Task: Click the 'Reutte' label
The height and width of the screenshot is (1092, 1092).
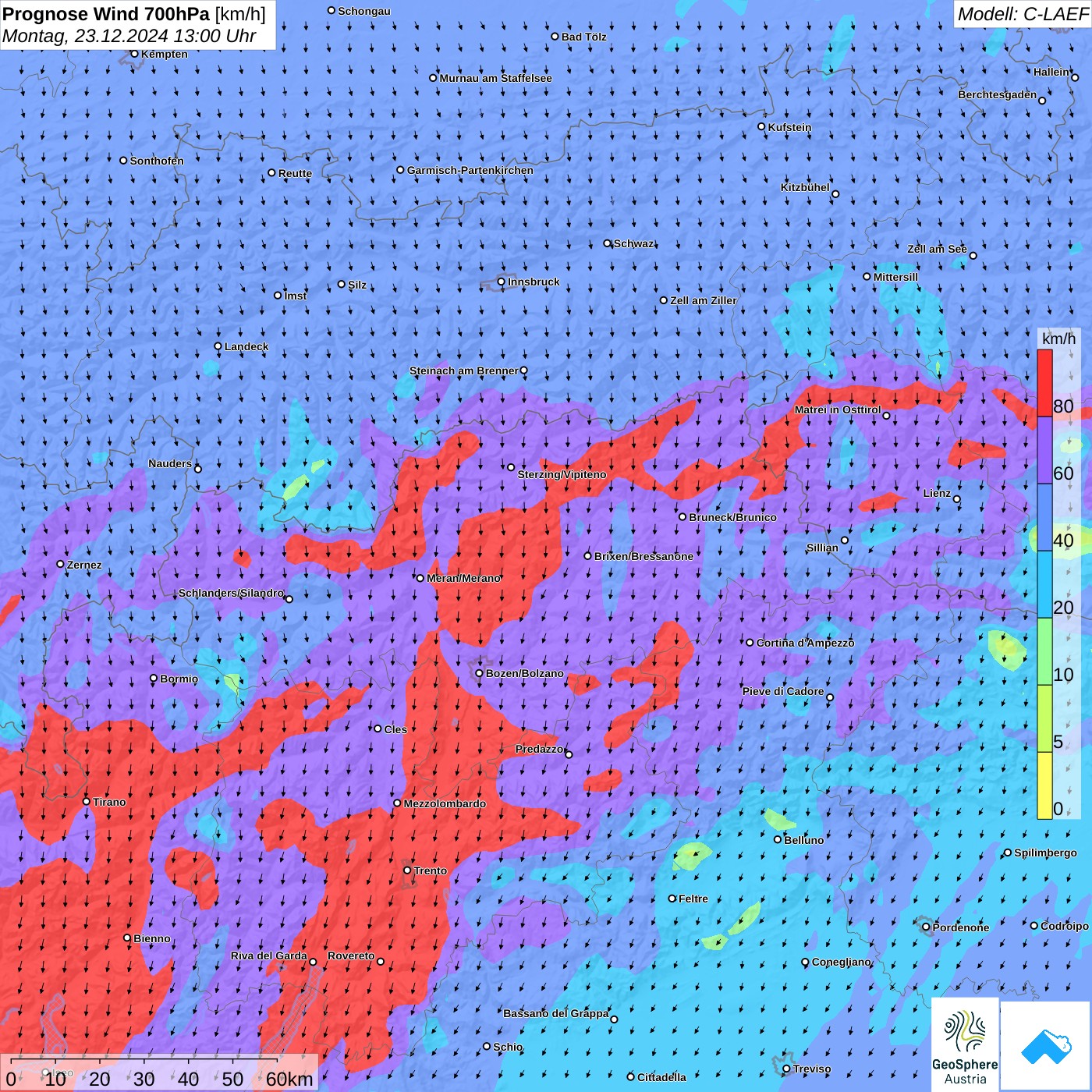Action: pos(296,173)
